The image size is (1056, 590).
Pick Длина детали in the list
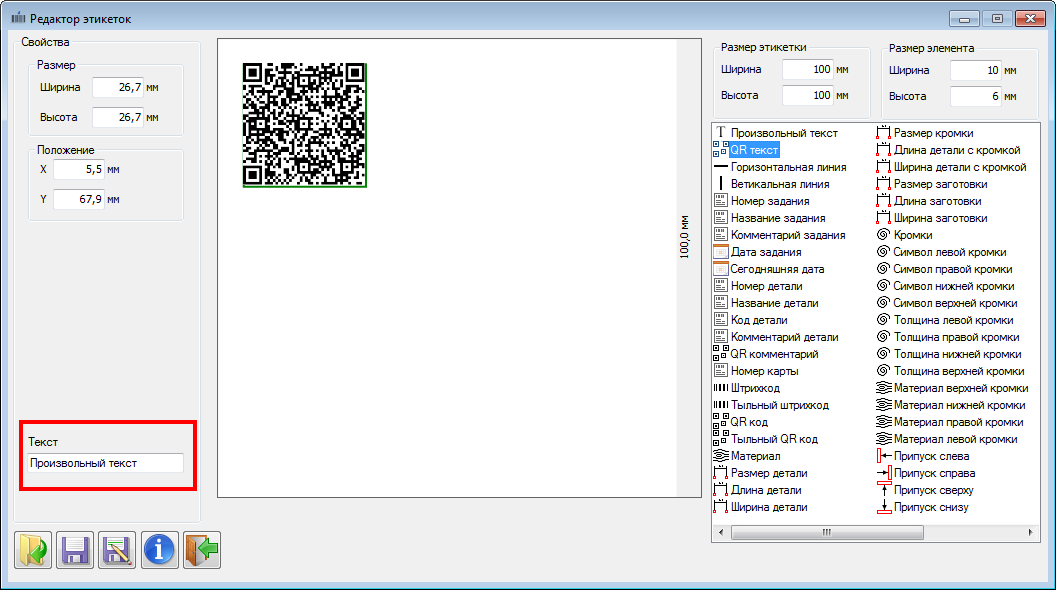[766, 490]
